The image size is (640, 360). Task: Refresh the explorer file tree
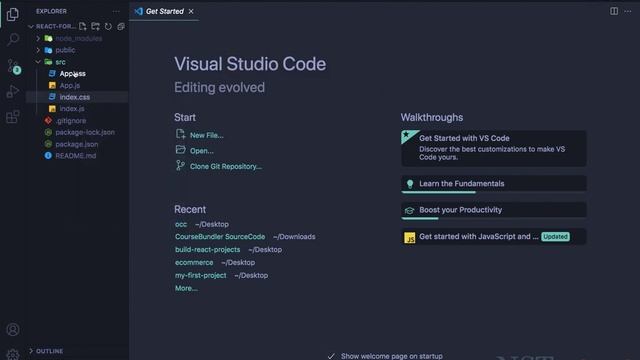[x=108, y=27]
